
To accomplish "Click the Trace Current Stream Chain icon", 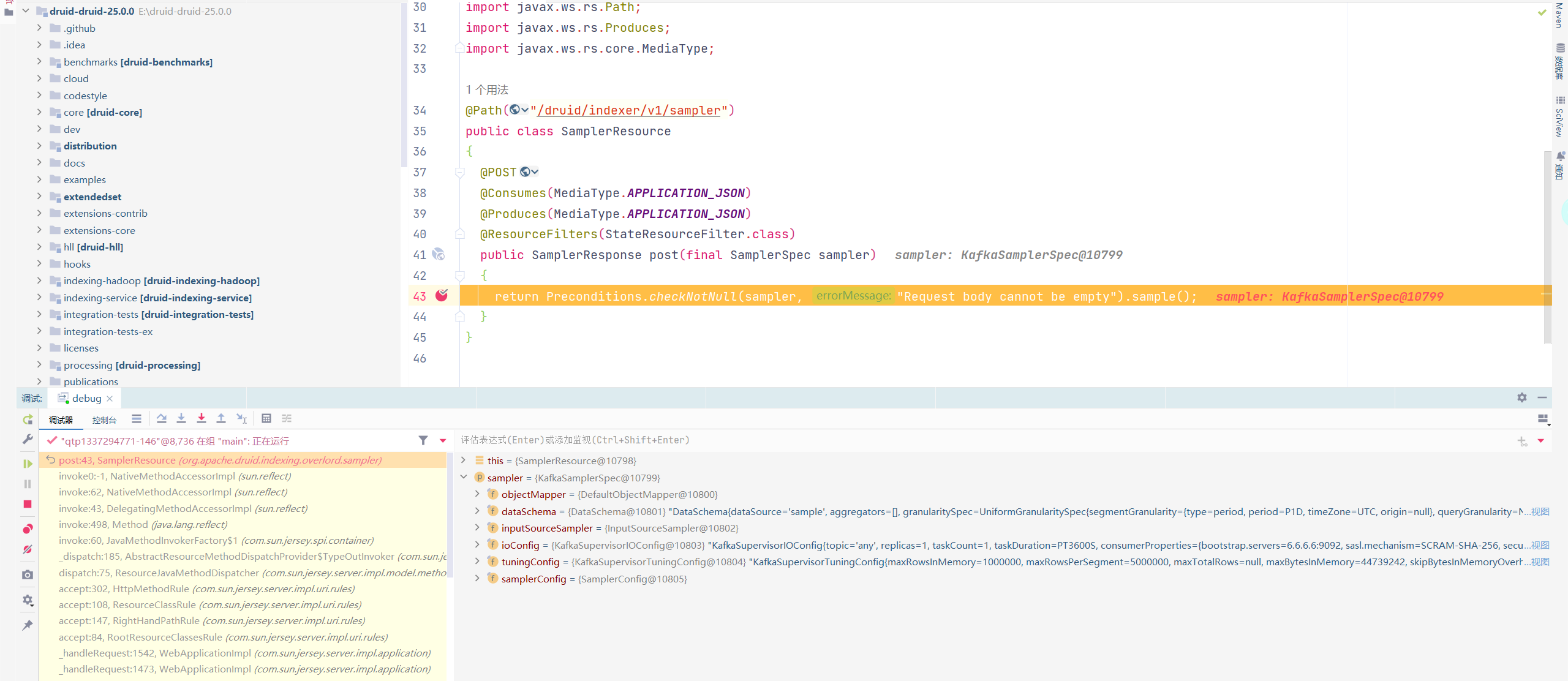I will [287, 419].
